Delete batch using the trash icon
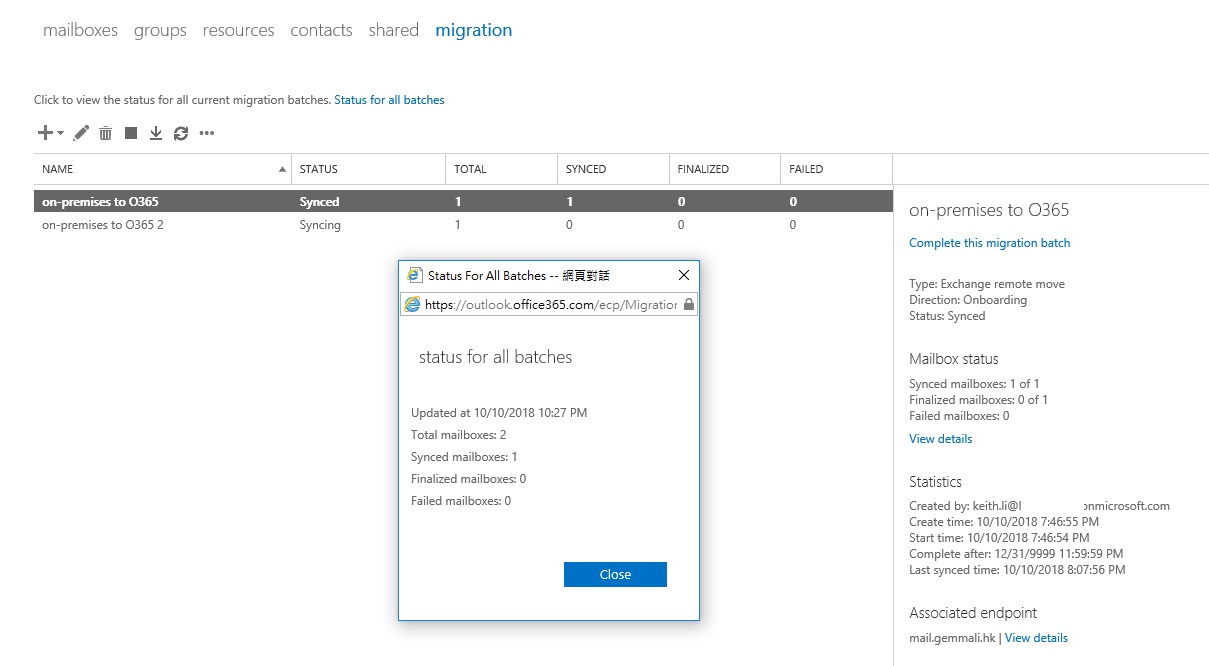Image resolution: width=1209 pixels, height=666 pixels. (x=105, y=132)
